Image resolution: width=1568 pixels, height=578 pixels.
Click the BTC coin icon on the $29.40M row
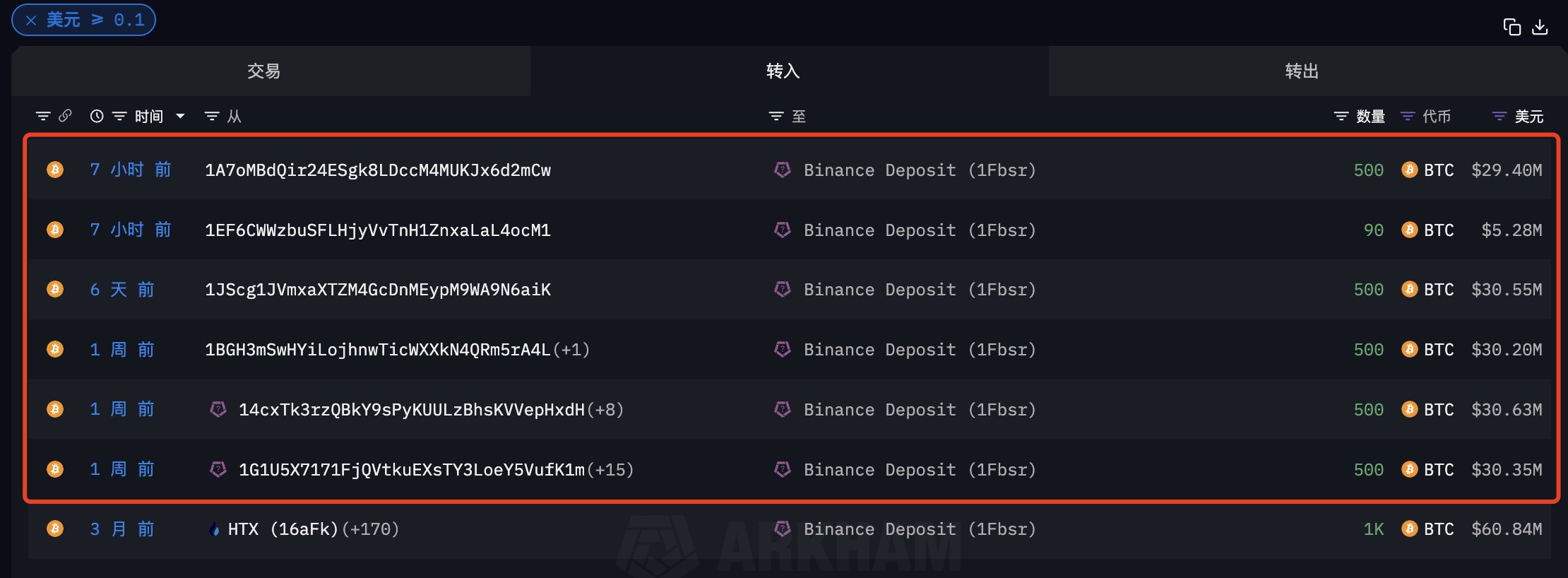coord(1410,170)
